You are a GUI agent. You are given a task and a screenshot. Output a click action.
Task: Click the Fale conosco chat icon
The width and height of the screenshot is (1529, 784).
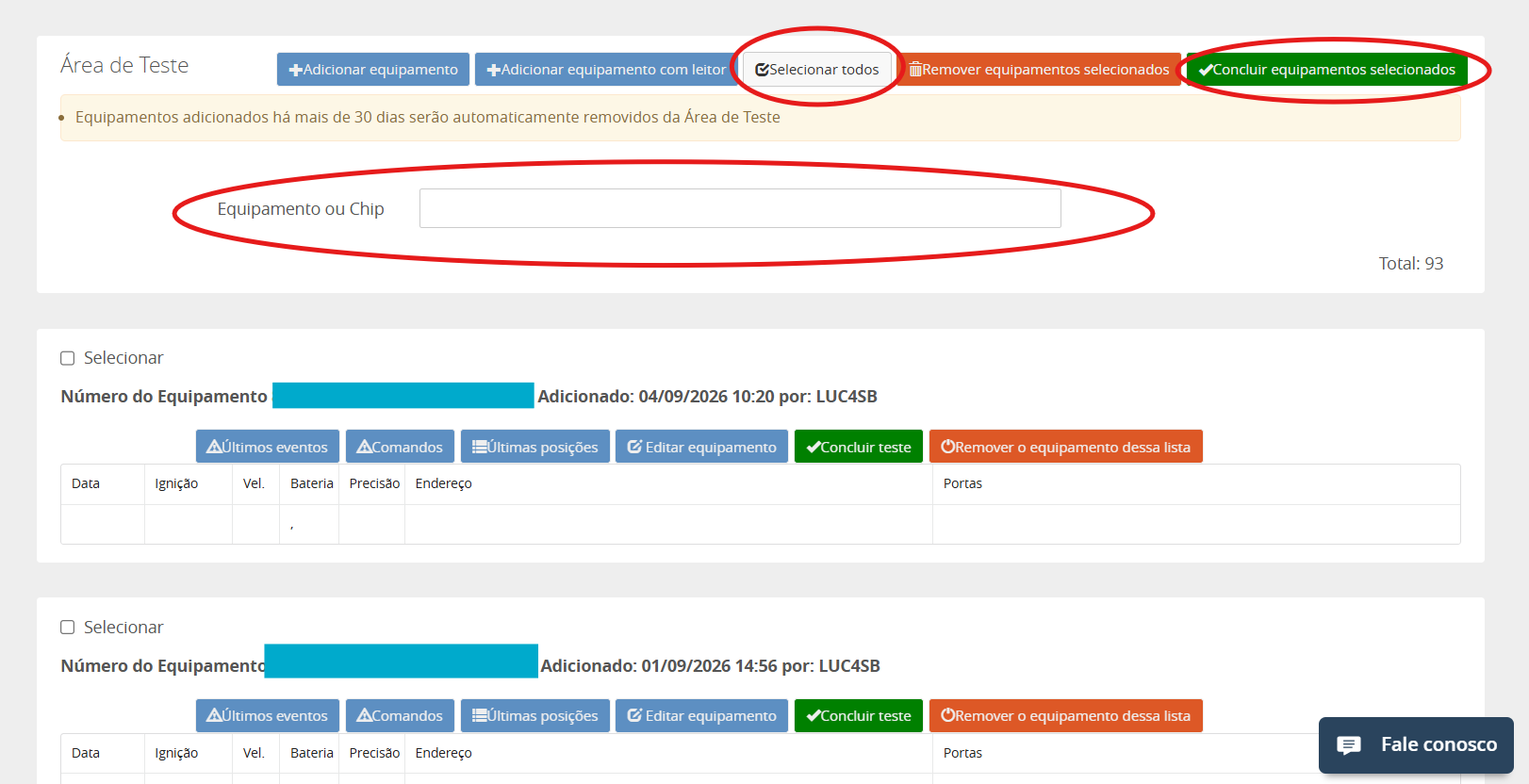coord(1349,745)
